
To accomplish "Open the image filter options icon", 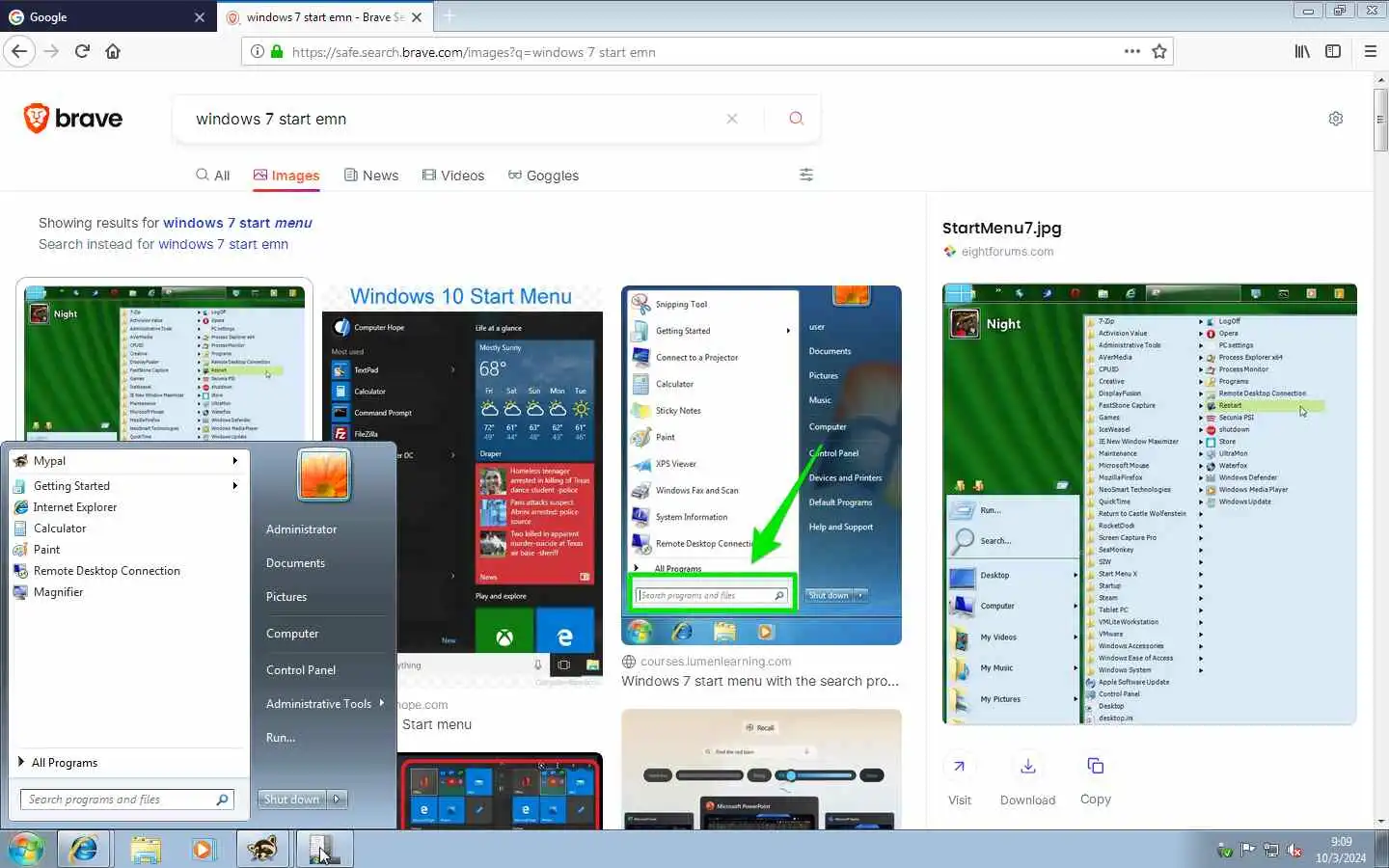I will (x=806, y=175).
